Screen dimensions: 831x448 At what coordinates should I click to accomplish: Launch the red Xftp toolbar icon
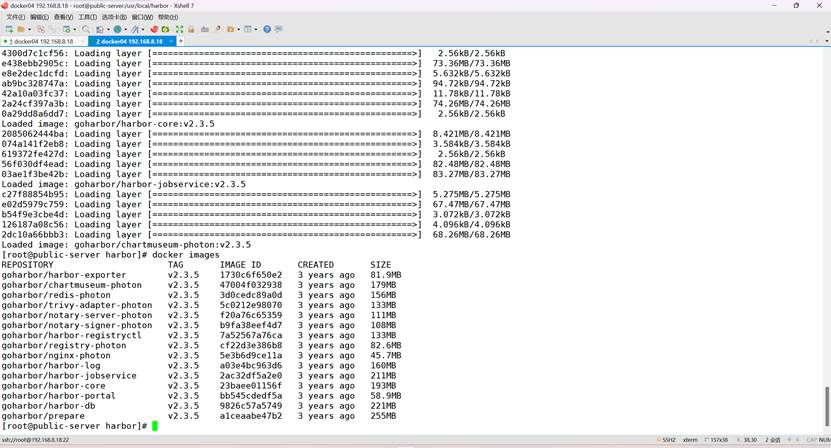click(x=154, y=29)
